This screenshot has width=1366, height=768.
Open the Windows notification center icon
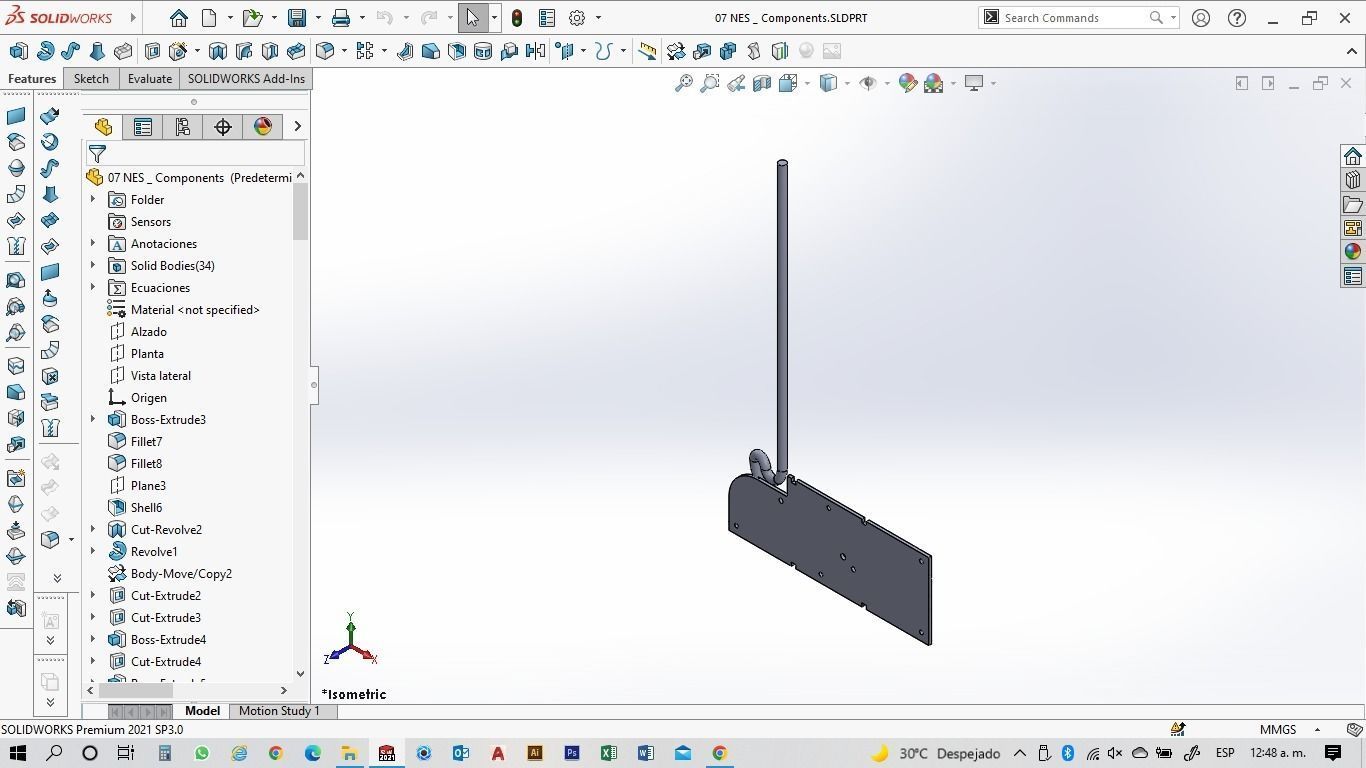point(1333,753)
